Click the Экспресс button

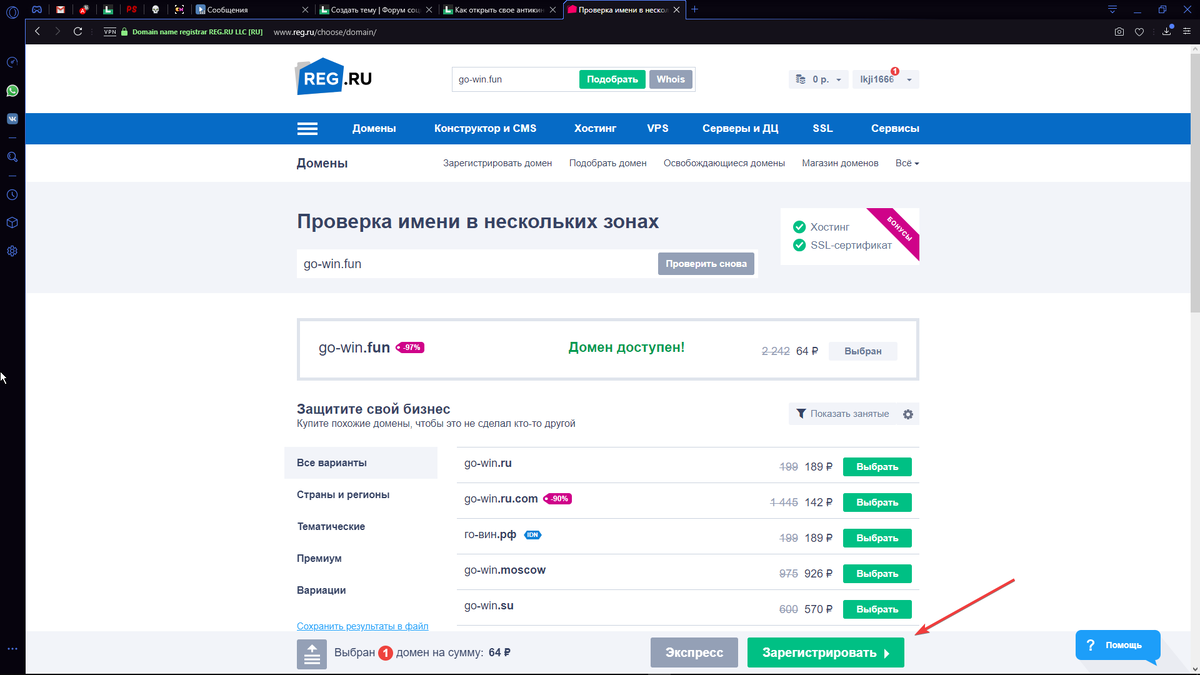pos(694,652)
